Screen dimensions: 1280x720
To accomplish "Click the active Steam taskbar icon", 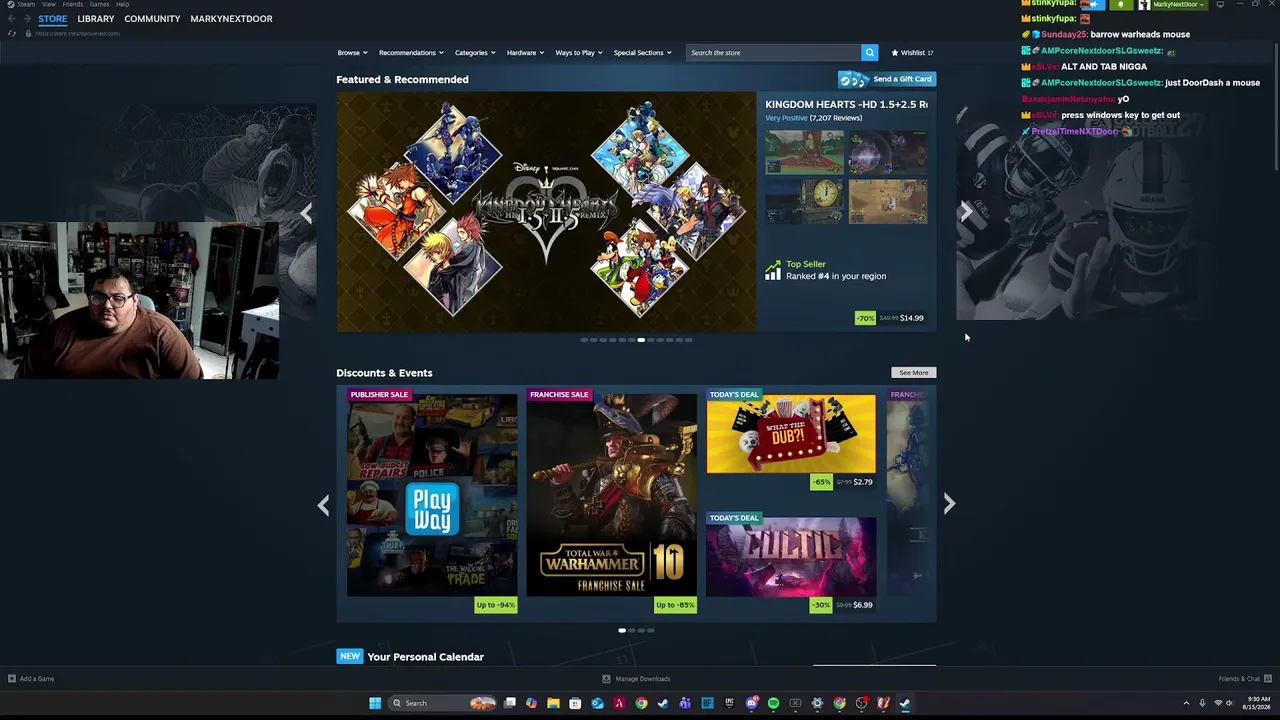I will pos(905,703).
